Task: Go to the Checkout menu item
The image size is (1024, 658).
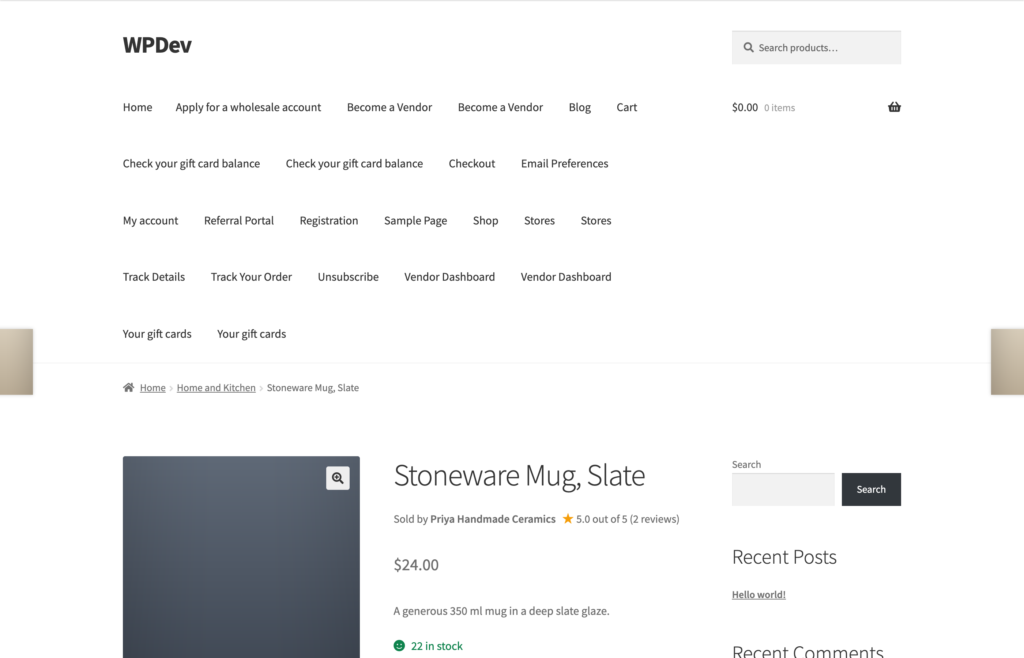Action: pos(472,164)
